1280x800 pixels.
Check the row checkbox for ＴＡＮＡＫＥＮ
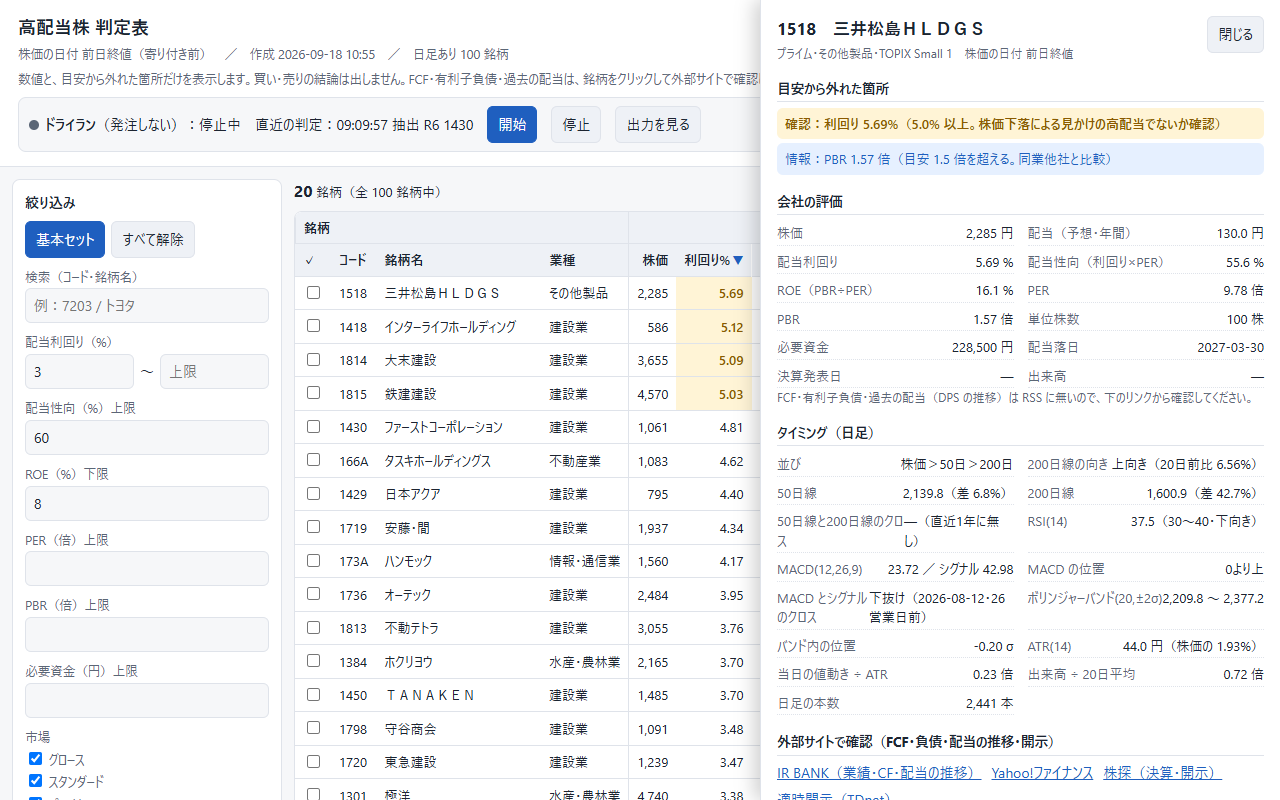[x=313, y=695]
